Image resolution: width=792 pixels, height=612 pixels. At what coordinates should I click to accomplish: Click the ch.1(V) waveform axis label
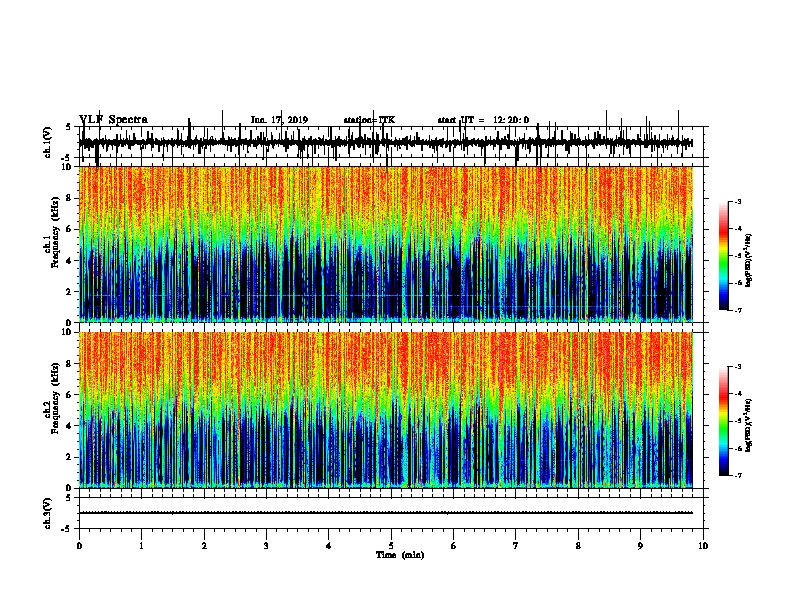click(48, 142)
